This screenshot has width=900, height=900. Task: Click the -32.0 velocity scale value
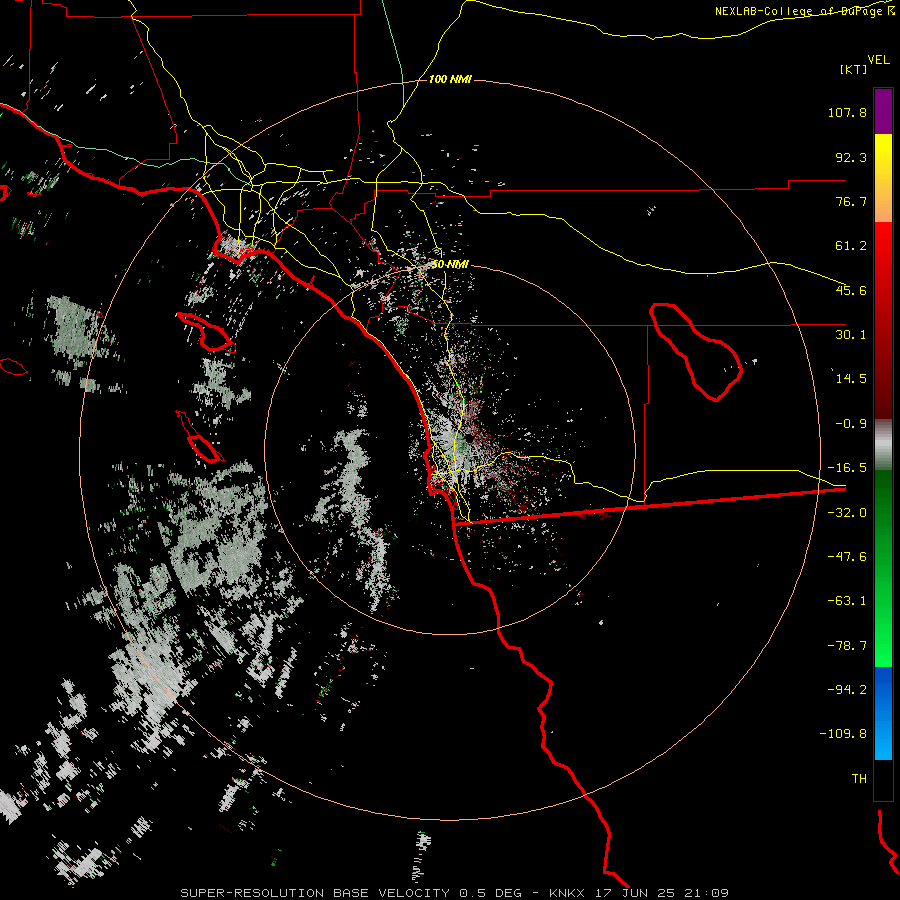(x=847, y=513)
